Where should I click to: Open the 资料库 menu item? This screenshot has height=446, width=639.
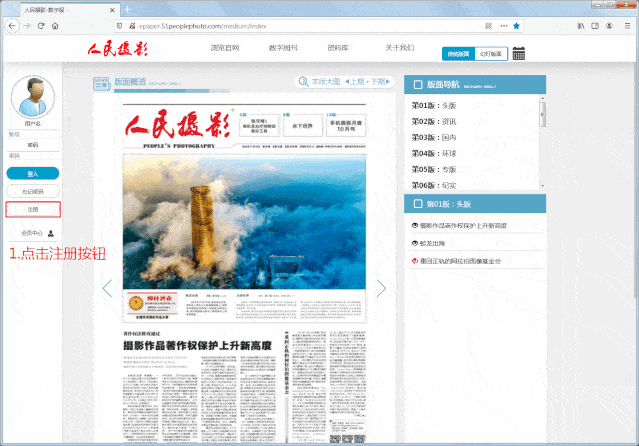338,48
